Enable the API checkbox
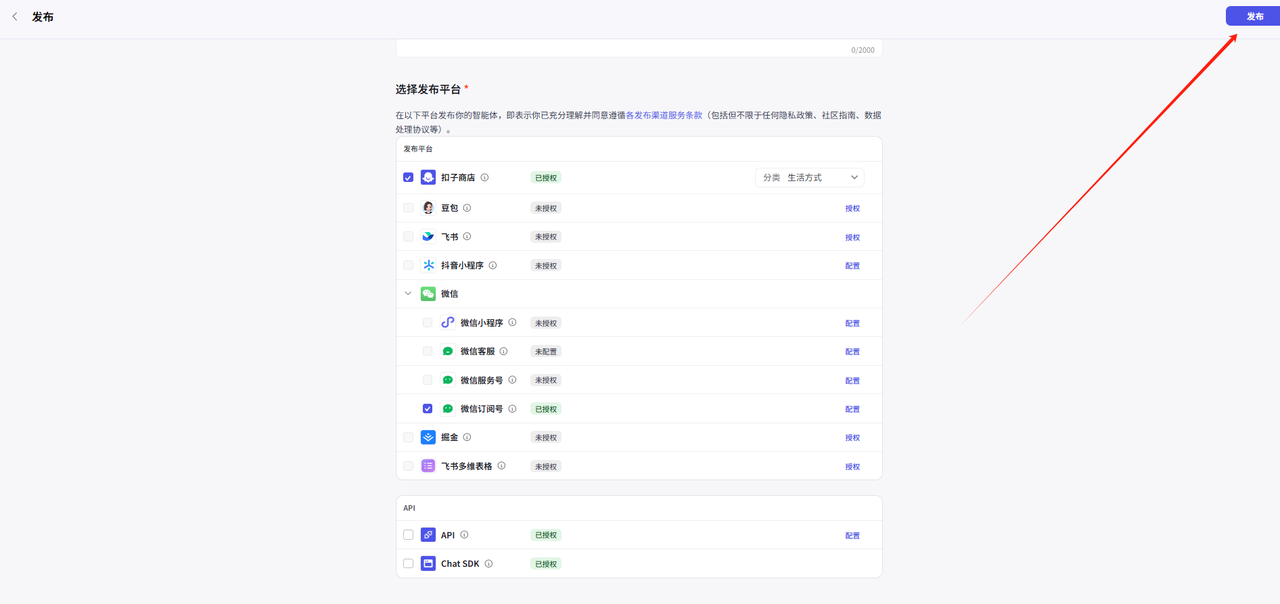1280x604 pixels. [x=408, y=535]
